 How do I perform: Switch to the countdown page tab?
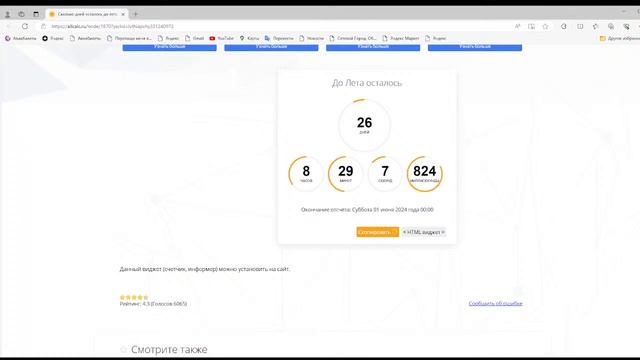(87, 14)
